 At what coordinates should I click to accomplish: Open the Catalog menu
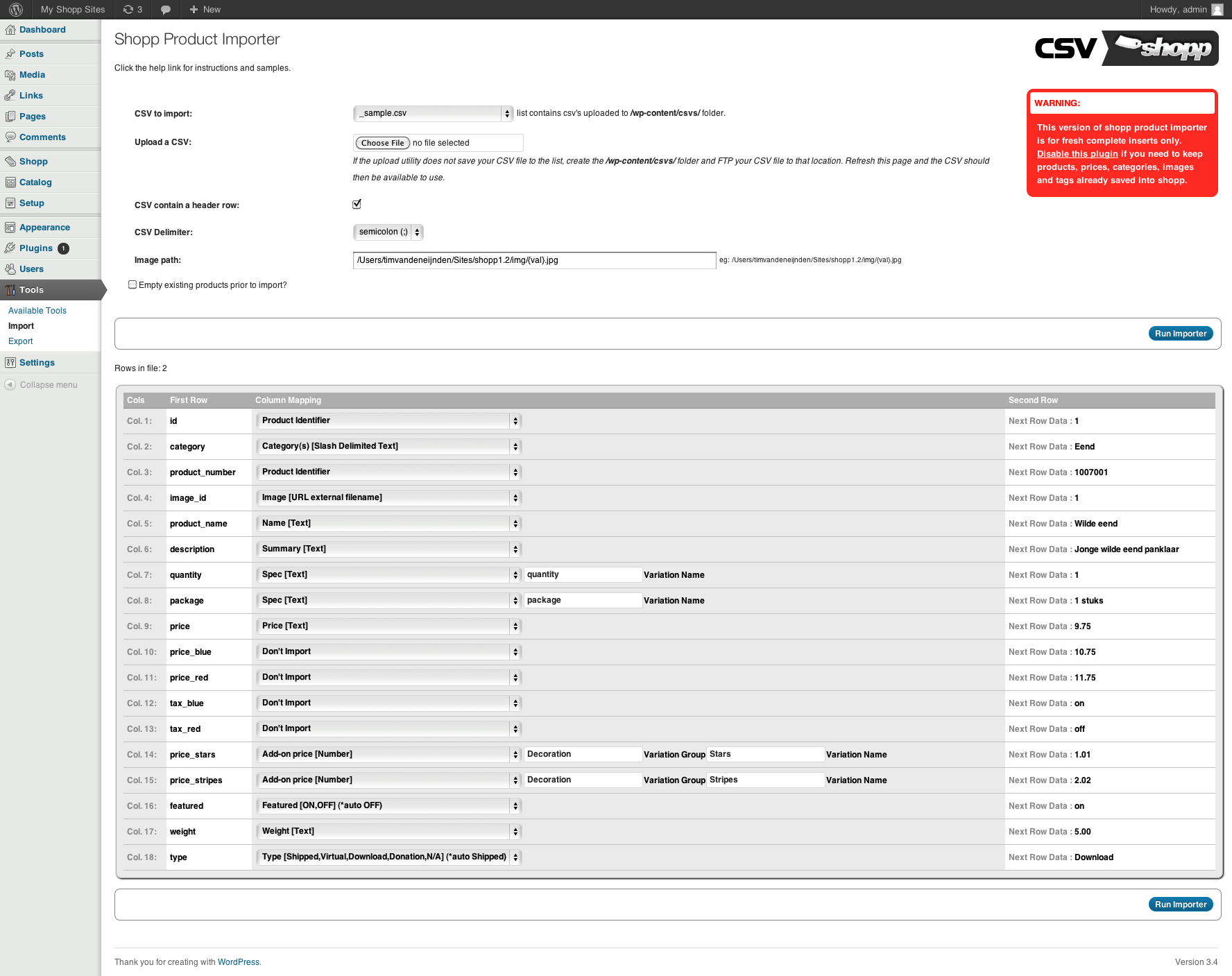[x=35, y=182]
